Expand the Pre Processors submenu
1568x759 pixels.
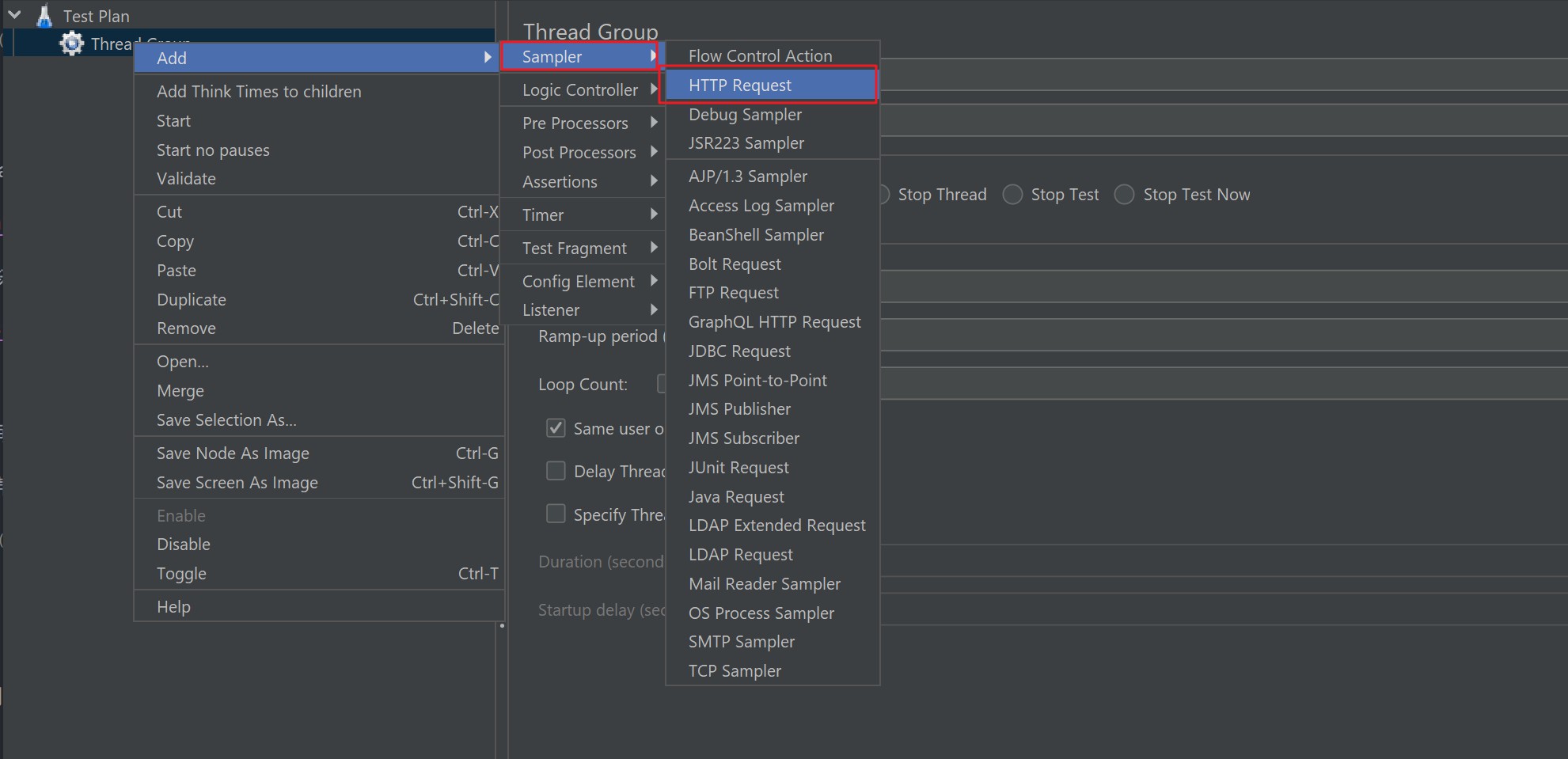583,123
